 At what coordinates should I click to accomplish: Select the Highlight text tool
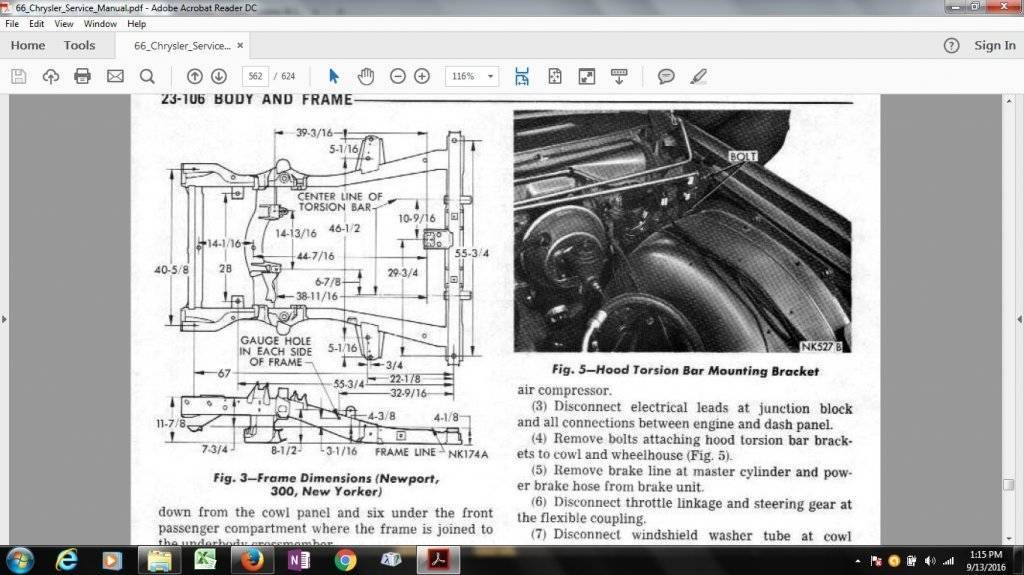point(698,76)
